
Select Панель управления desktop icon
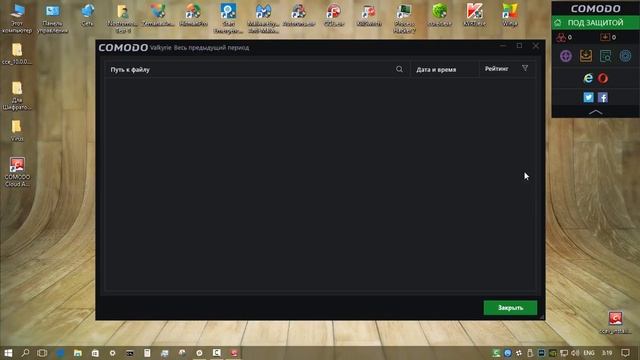coord(52,18)
